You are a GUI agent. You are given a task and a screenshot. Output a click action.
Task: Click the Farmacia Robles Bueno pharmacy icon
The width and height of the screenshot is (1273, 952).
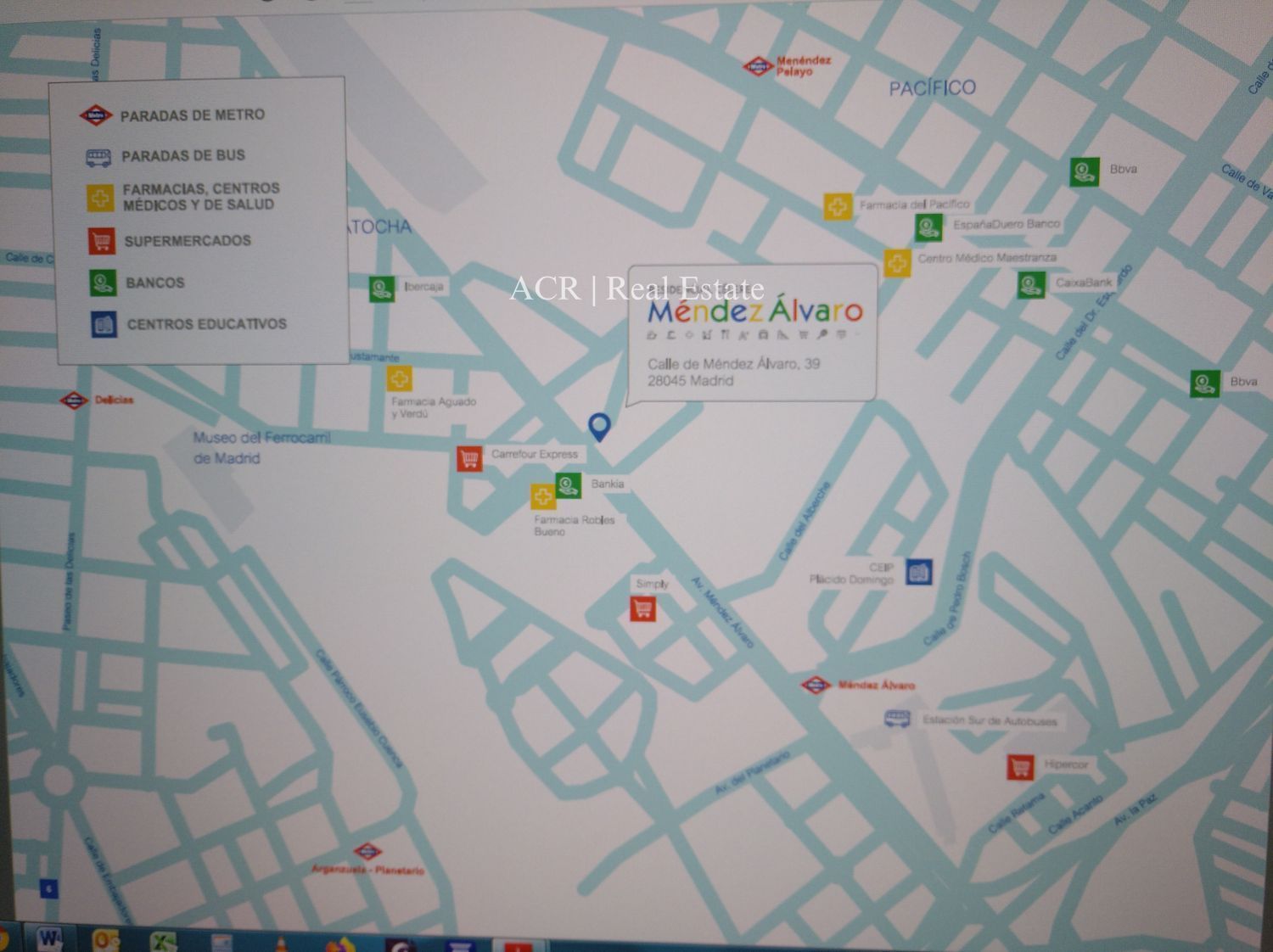[x=543, y=497]
